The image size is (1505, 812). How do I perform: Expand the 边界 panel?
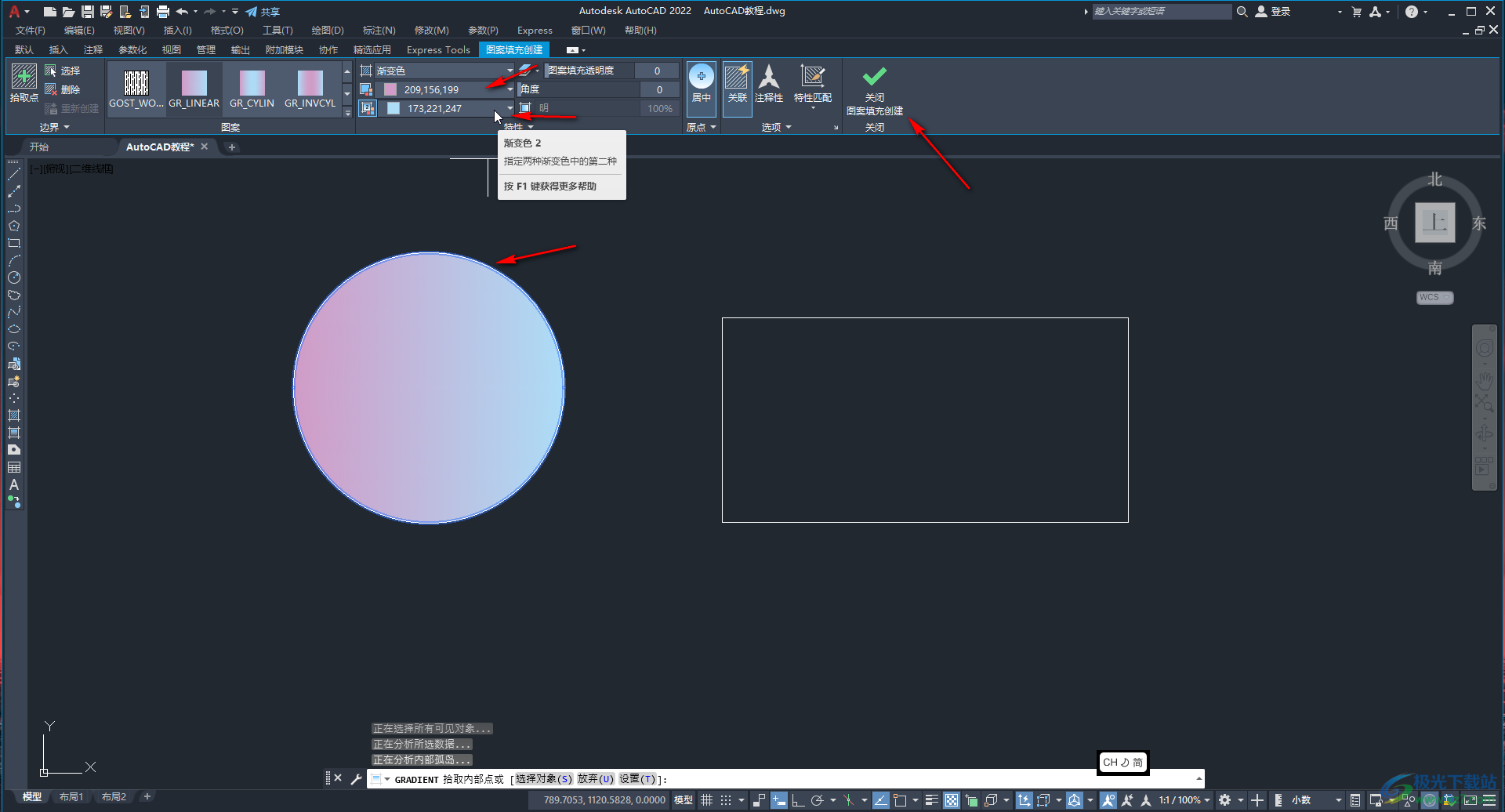pos(55,127)
